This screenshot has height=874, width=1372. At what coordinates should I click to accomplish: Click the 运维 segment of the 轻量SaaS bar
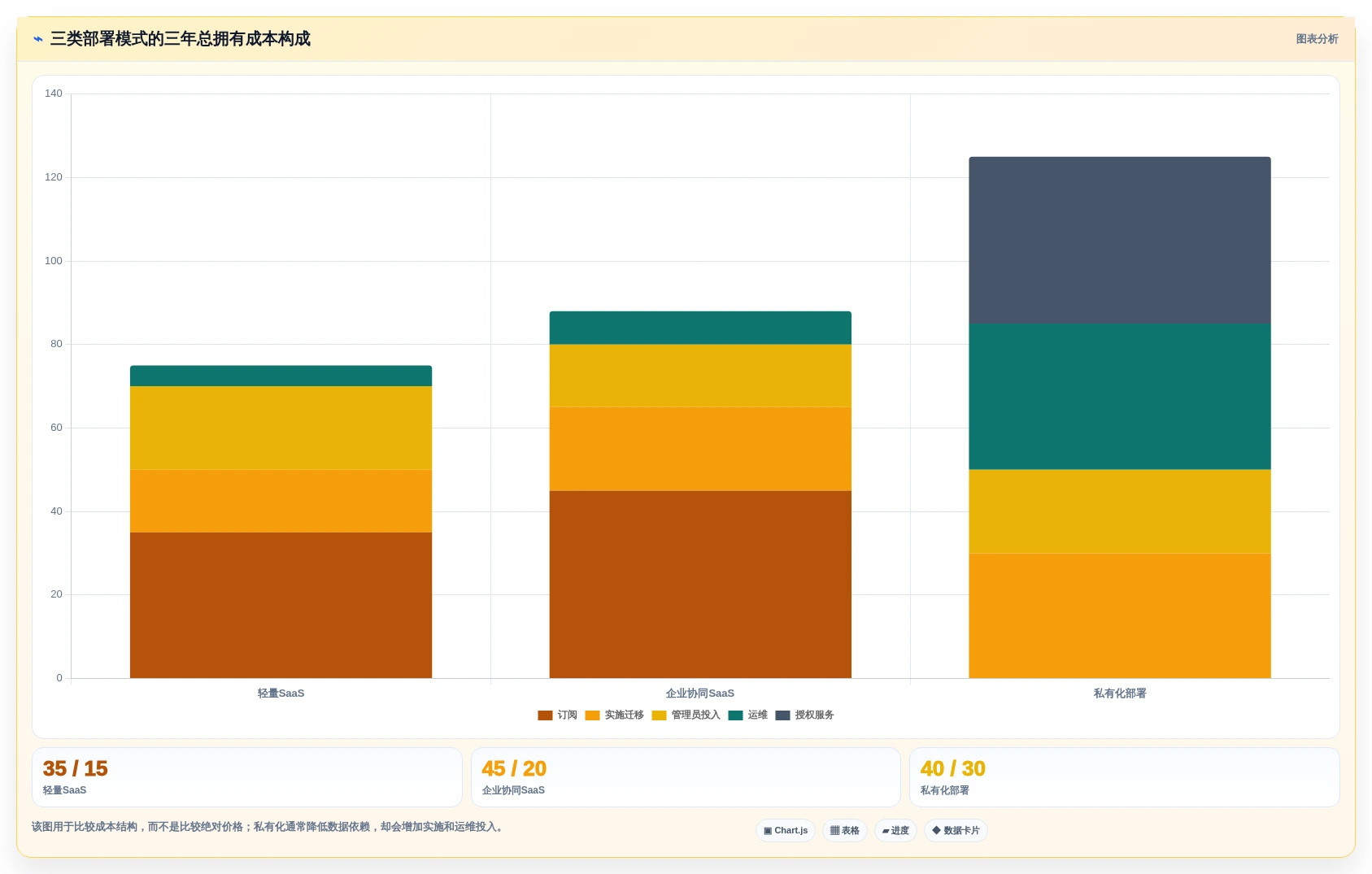281,376
